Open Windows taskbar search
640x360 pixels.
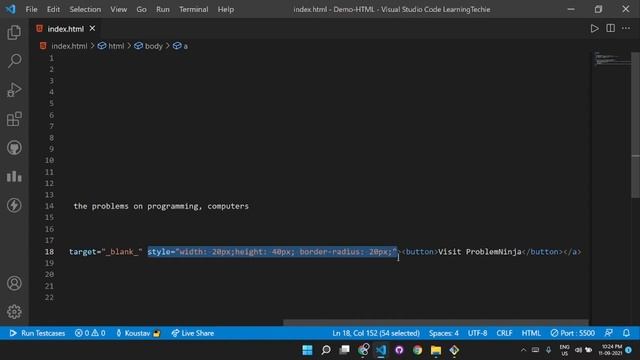tap(326, 350)
